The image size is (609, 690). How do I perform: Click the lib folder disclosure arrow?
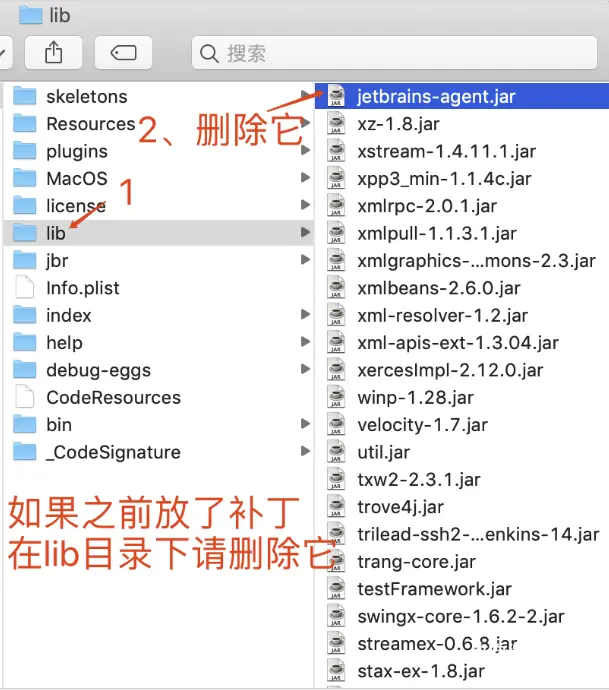305,232
